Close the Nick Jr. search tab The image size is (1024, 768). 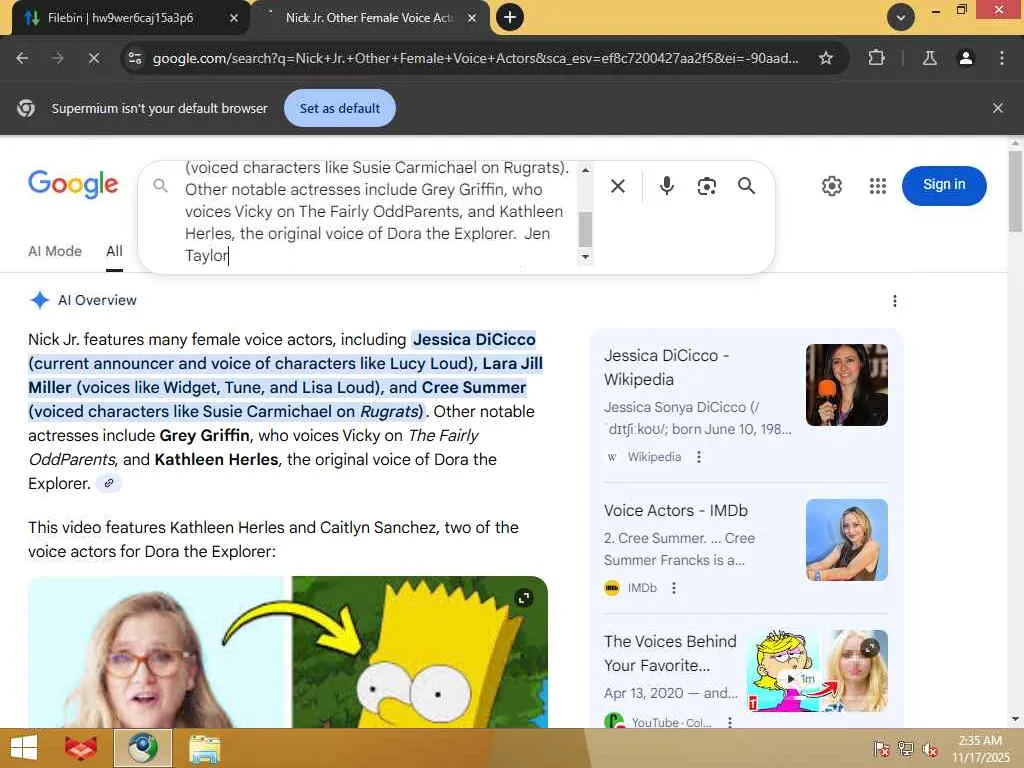pos(472,18)
